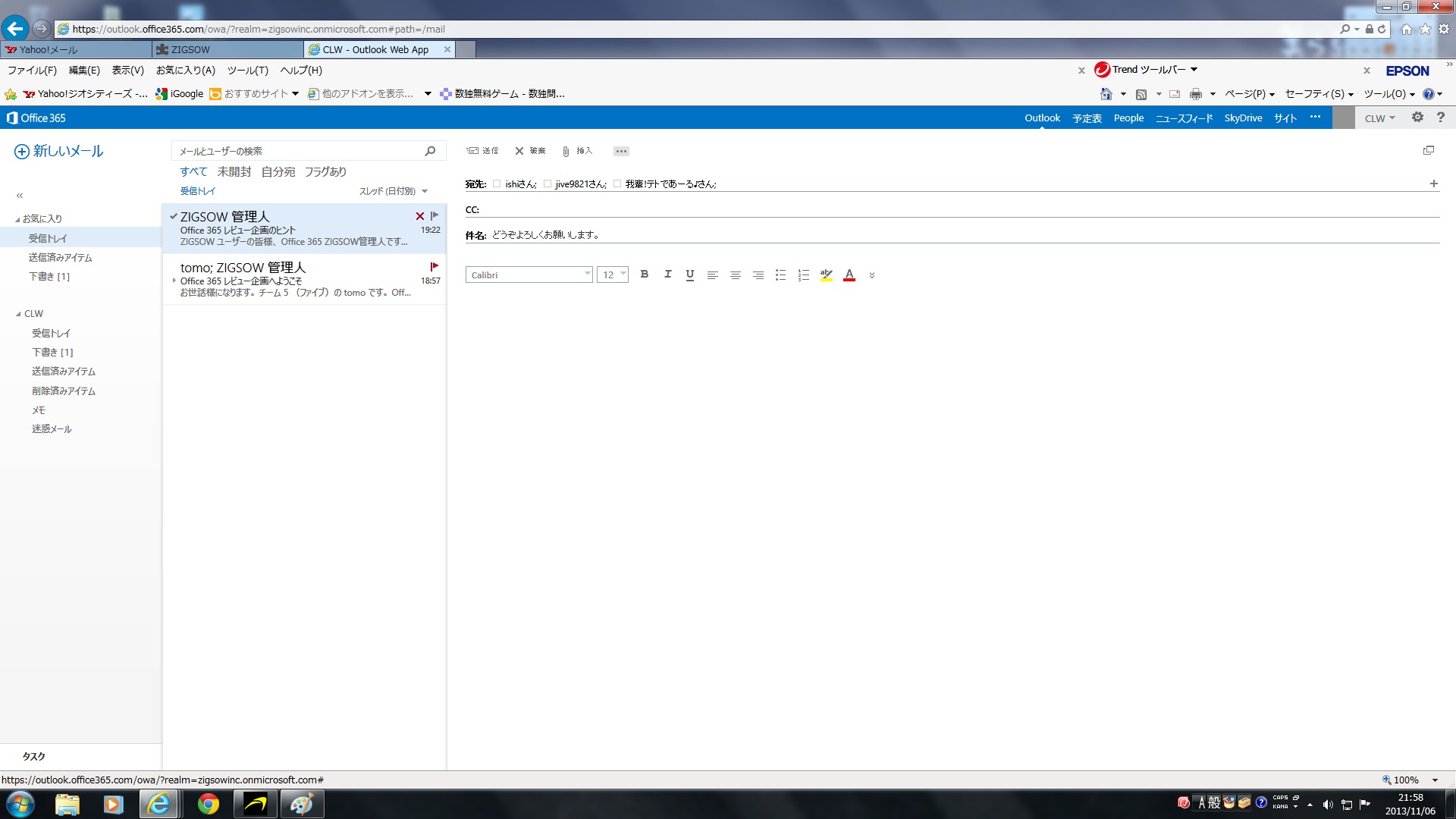Click the red font color button
This screenshot has width=1456, height=819.
point(849,275)
